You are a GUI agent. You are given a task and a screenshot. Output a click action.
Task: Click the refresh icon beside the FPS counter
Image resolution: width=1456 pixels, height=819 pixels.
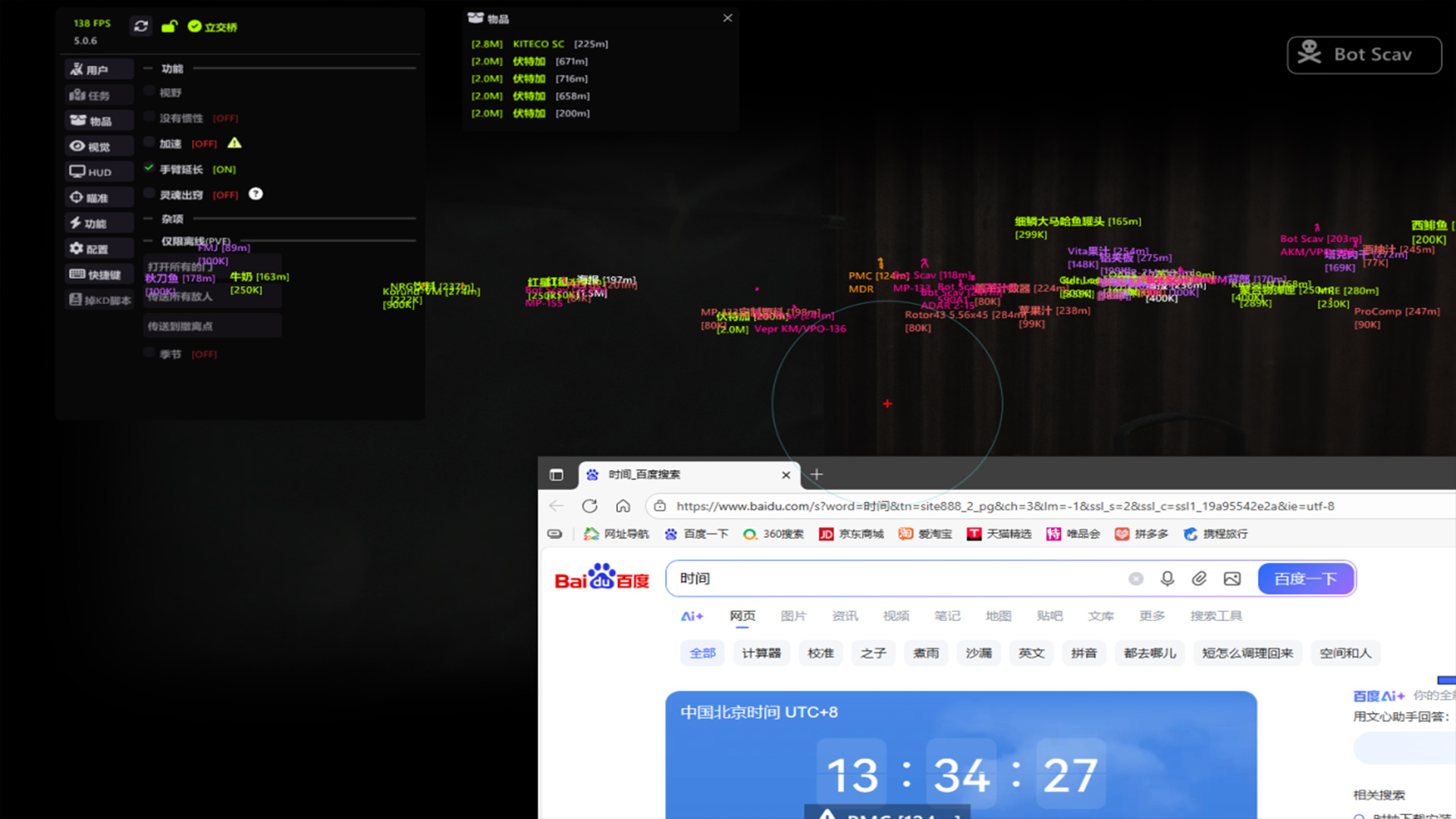(141, 27)
